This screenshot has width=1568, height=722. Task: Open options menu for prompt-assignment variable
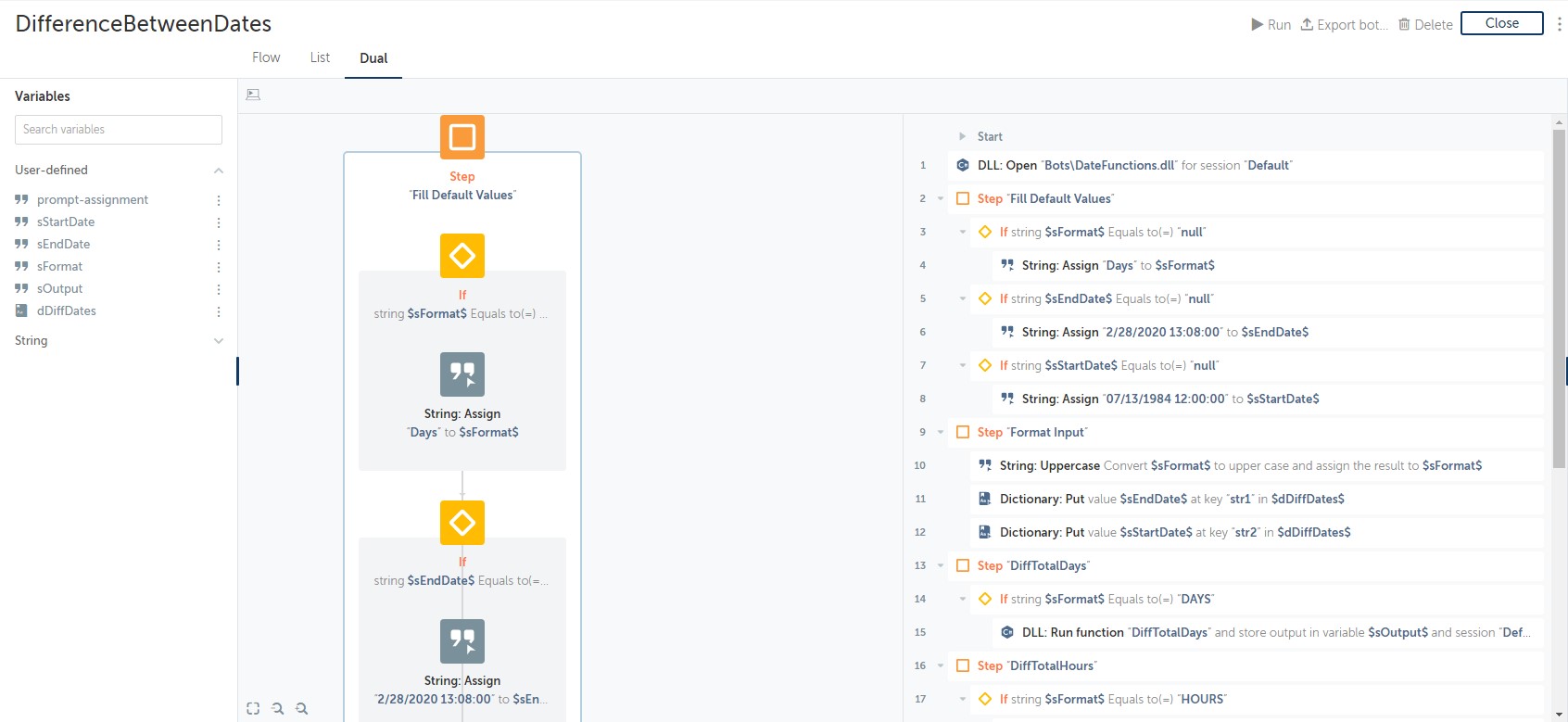219,200
